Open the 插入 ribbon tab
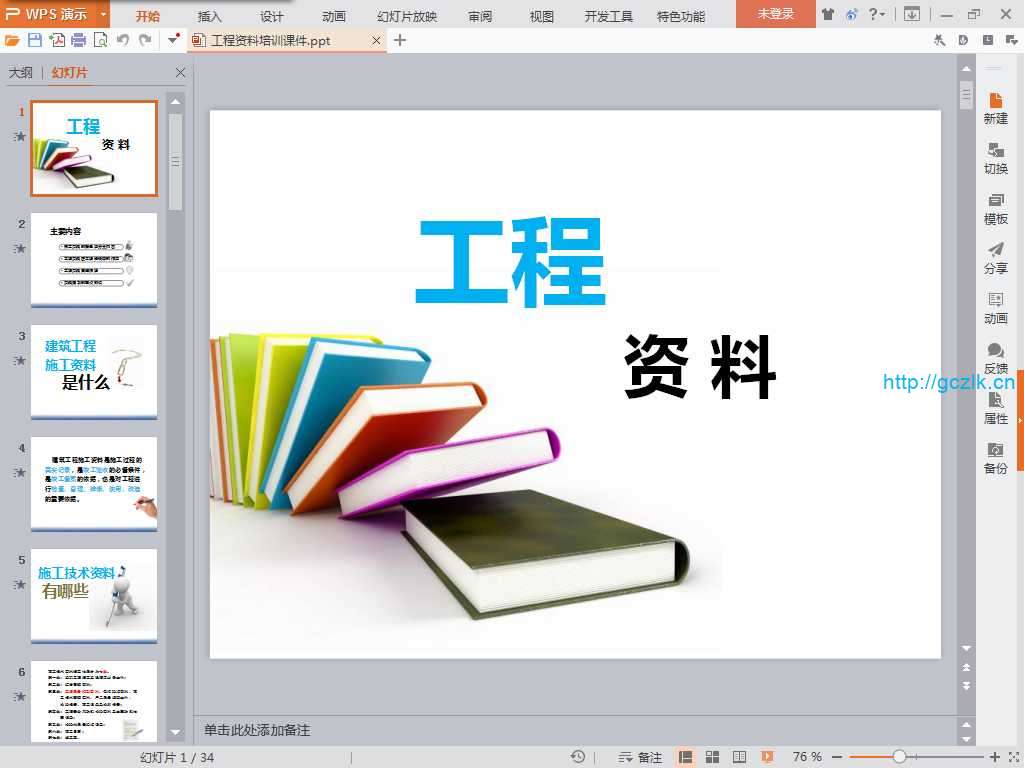The image size is (1024, 768). coord(210,16)
